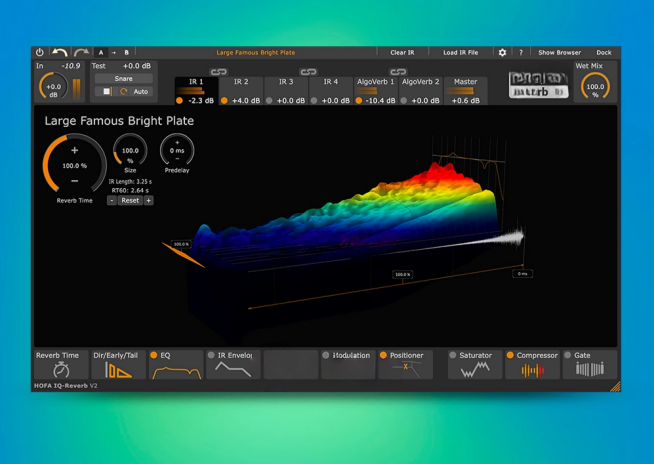The height and width of the screenshot is (464, 654).
Task: Select the IR 3 tab
Action: pyautogui.click(x=286, y=91)
